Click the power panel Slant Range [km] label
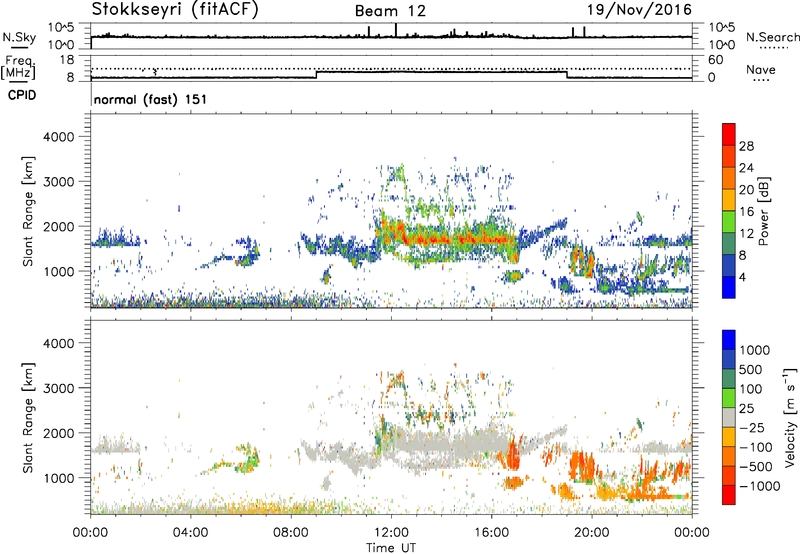This screenshot has height=554, width=800. pos(28,211)
